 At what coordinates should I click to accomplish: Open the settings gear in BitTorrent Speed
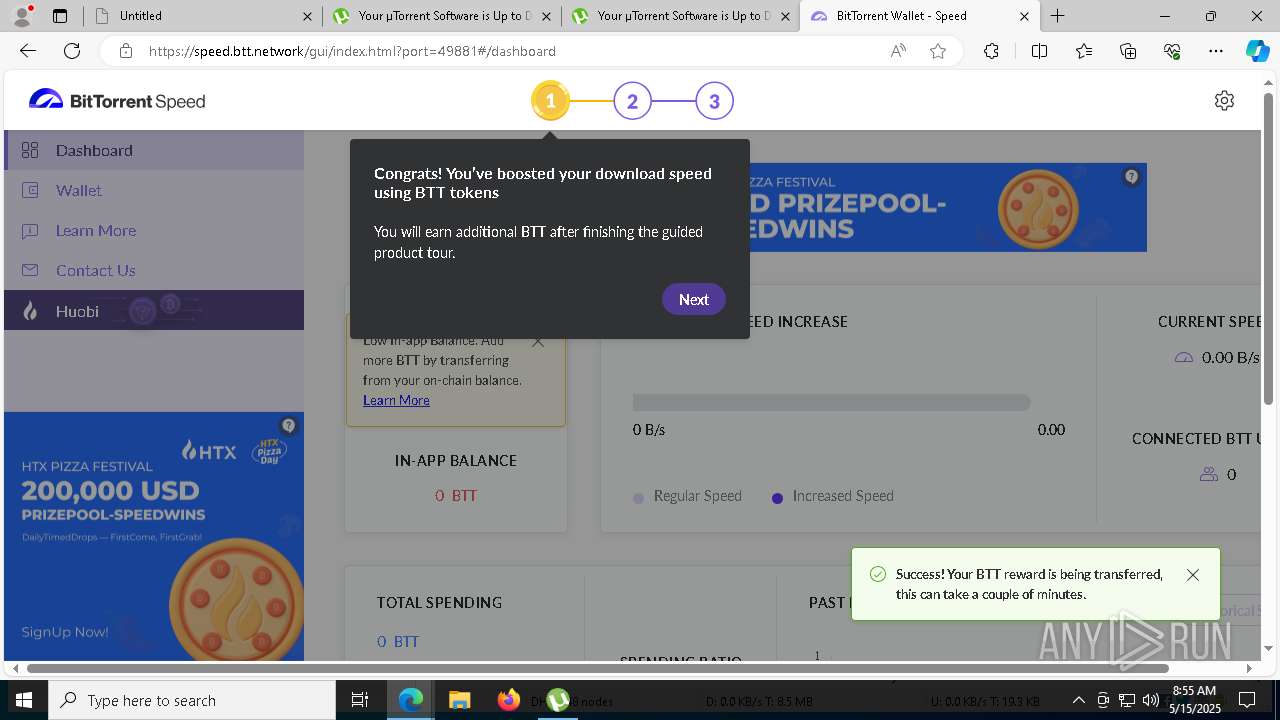coord(1224,100)
